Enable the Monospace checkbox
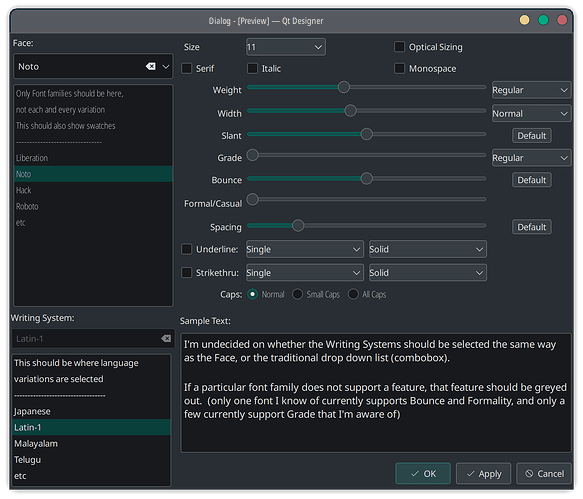 click(x=399, y=68)
